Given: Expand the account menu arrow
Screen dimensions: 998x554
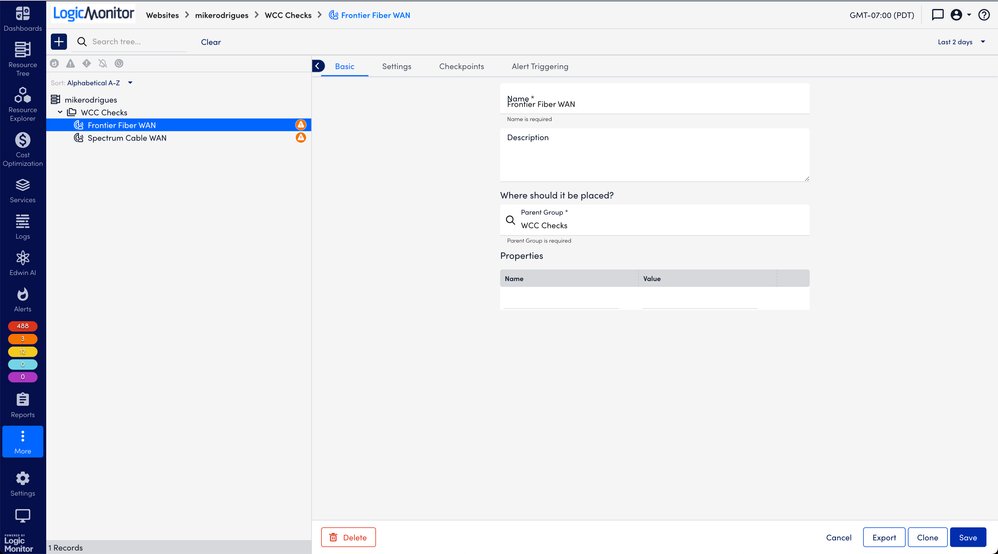Looking at the screenshot, I should click(x=969, y=15).
